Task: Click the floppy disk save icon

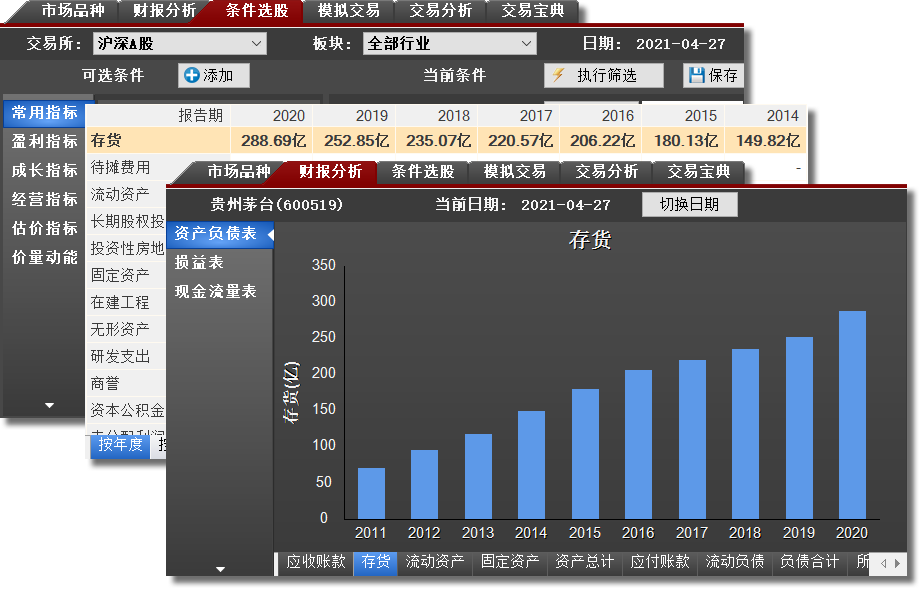Action: (696, 75)
